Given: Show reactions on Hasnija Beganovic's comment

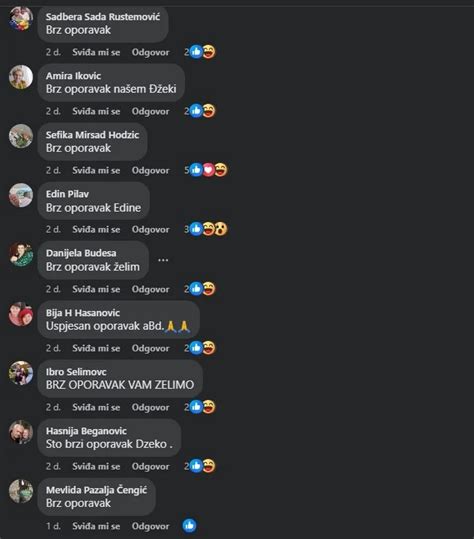Looking at the screenshot, I should 200,466.
